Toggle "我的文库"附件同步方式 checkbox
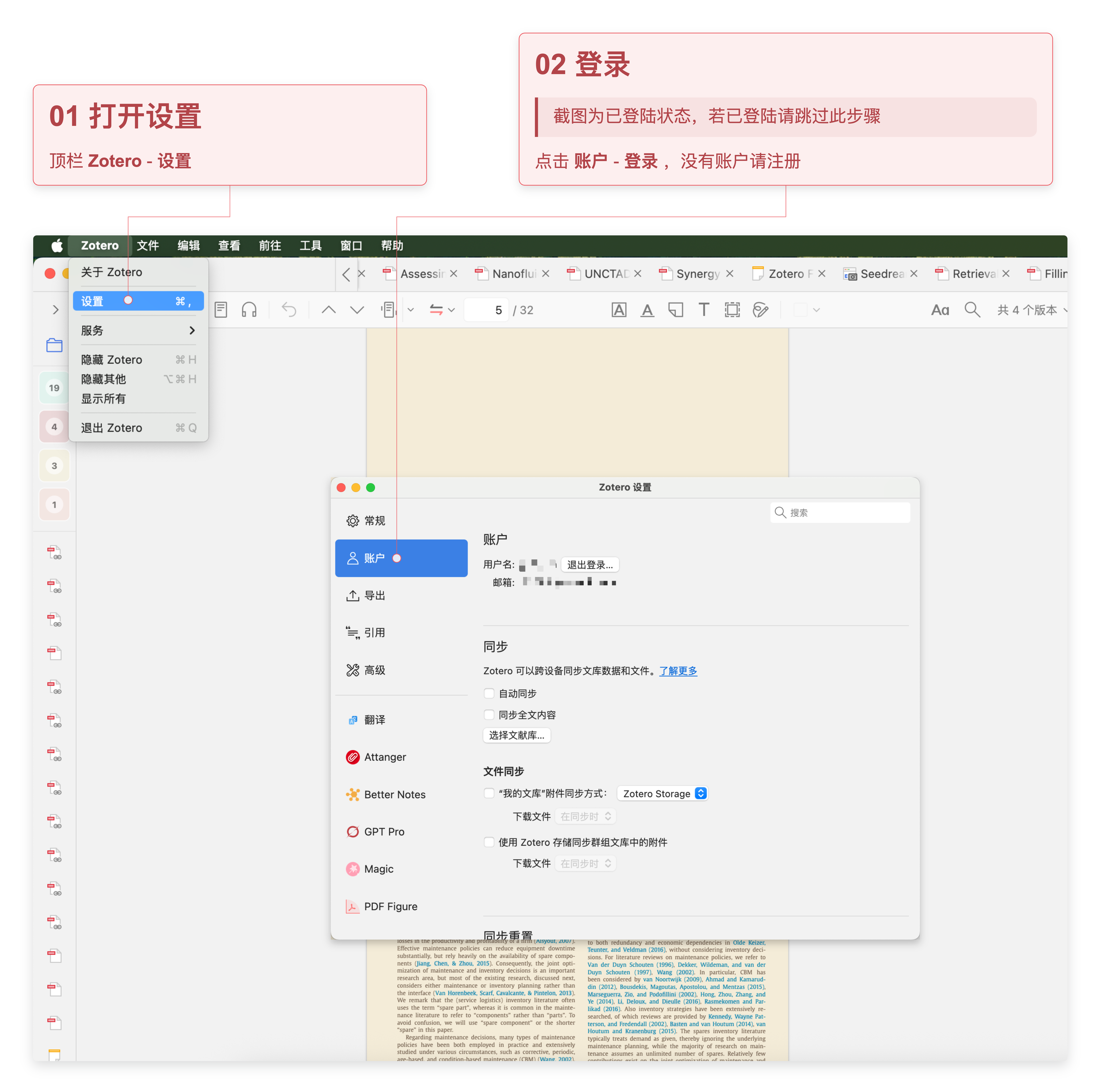Screen dimensions: 1094x1092 click(489, 794)
